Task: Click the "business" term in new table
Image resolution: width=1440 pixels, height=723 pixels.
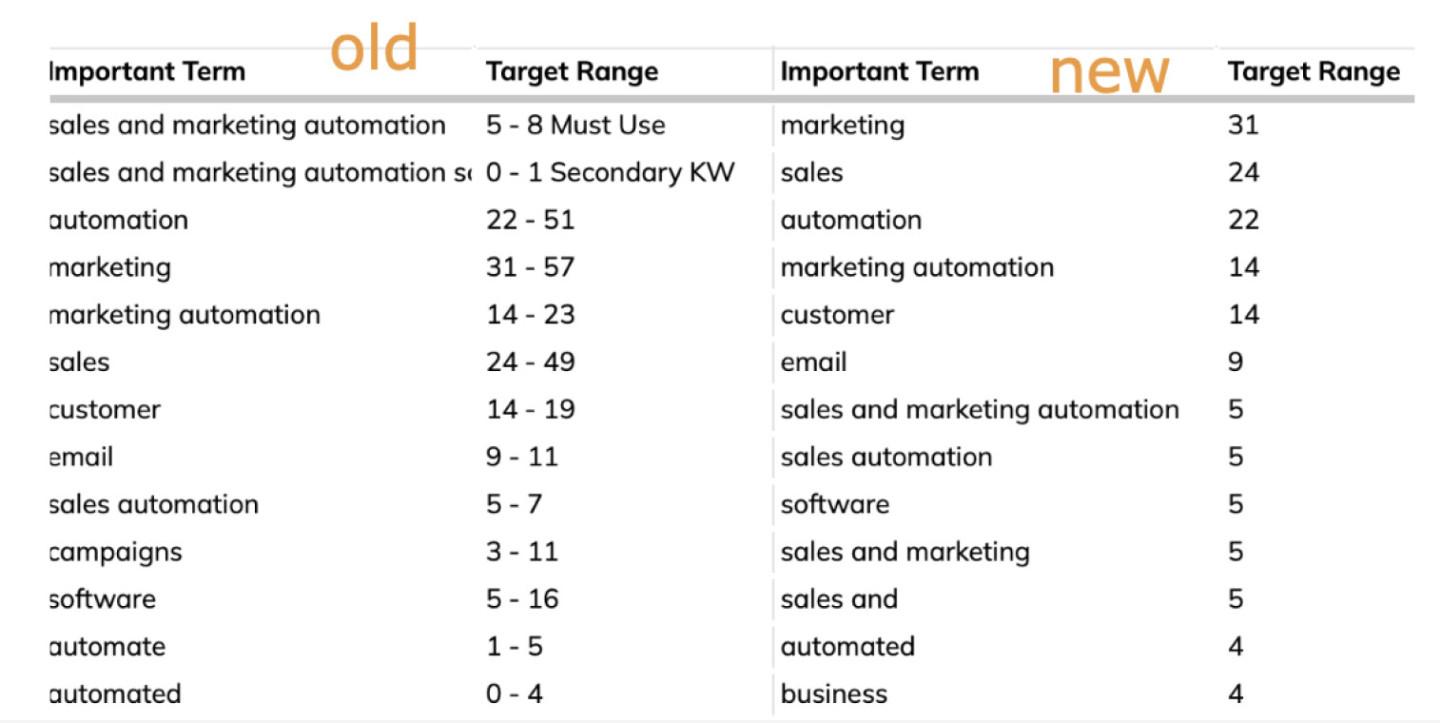Action: click(833, 694)
